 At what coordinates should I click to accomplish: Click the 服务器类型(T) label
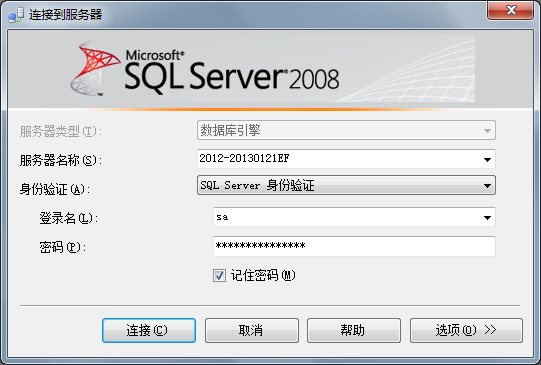point(60,131)
